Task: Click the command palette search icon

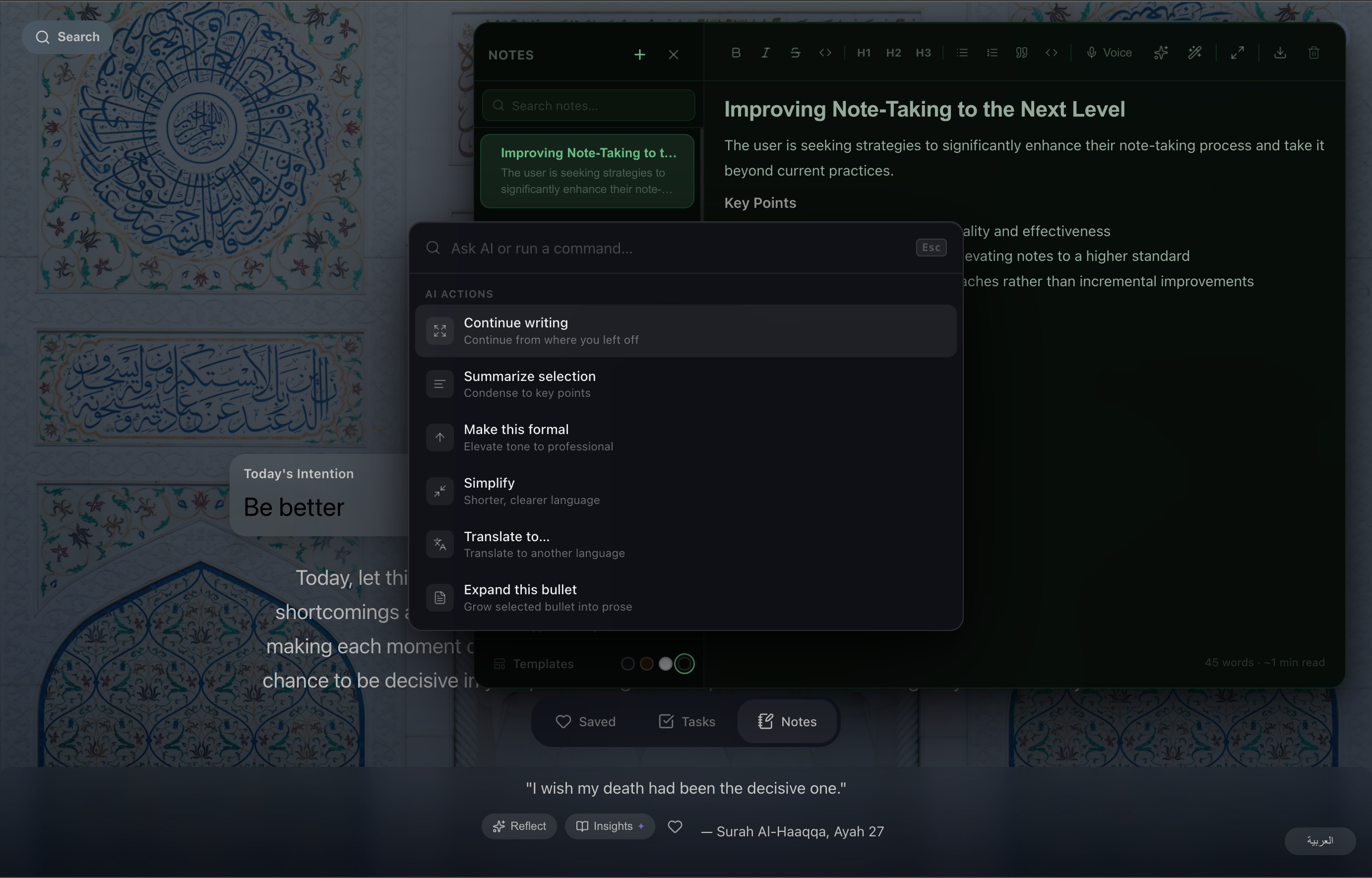Action: 433,248
